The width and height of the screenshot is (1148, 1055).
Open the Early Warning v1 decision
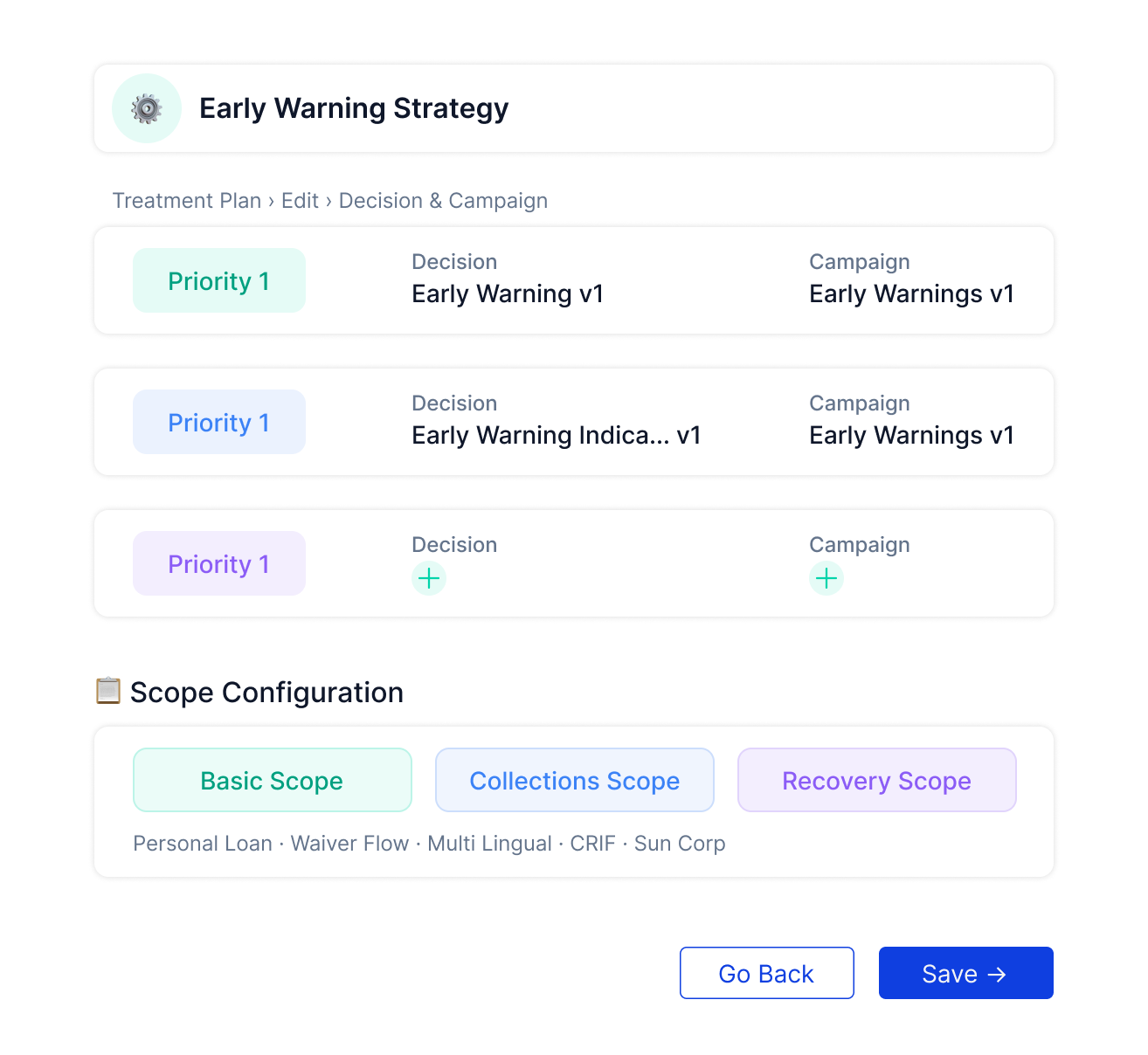coord(508,294)
